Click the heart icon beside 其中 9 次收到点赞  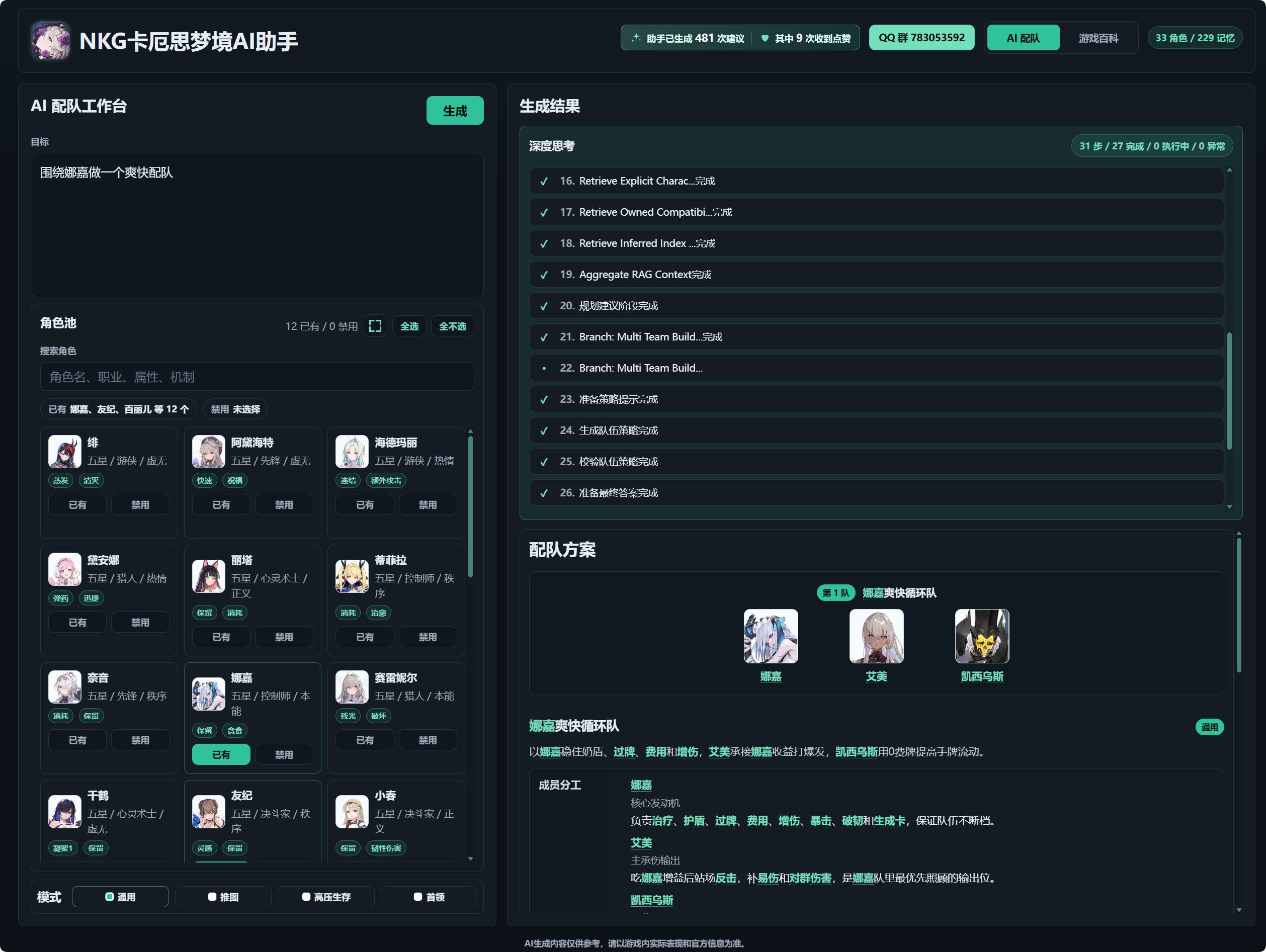pyautogui.click(x=765, y=38)
